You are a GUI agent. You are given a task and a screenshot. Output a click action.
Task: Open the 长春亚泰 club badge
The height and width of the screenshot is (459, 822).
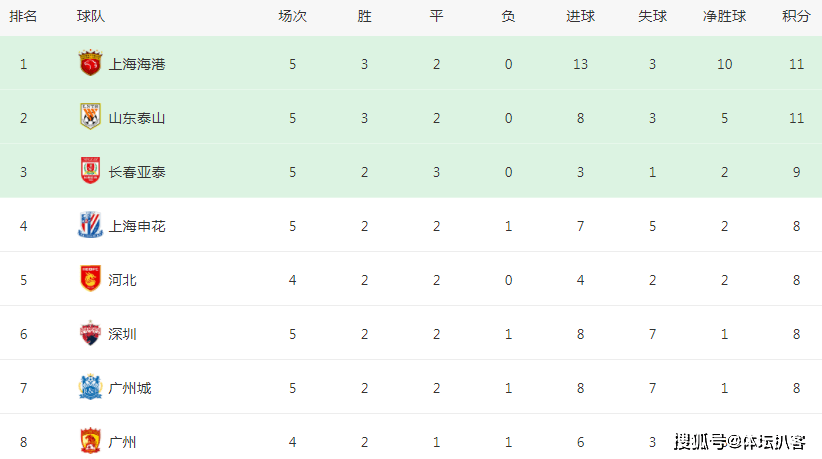click(x=90, y=171)
